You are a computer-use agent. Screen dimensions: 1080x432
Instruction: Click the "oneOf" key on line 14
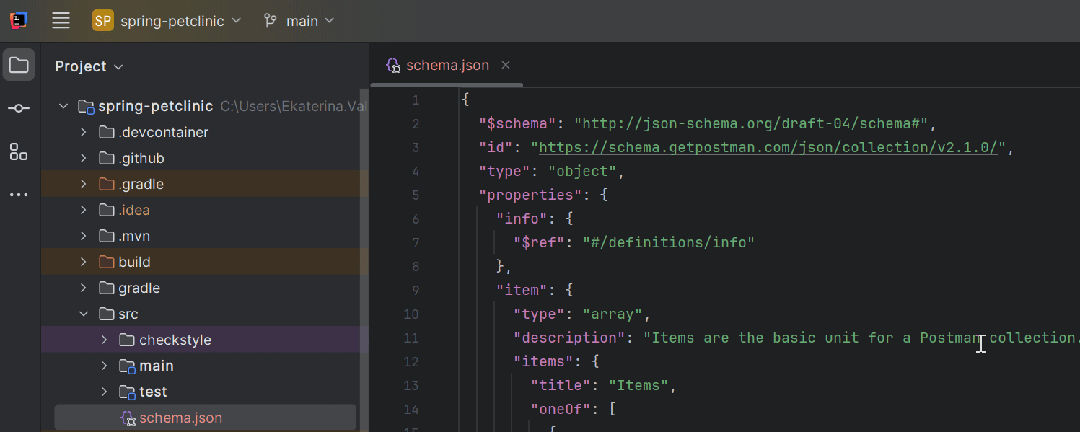point(561,409)
